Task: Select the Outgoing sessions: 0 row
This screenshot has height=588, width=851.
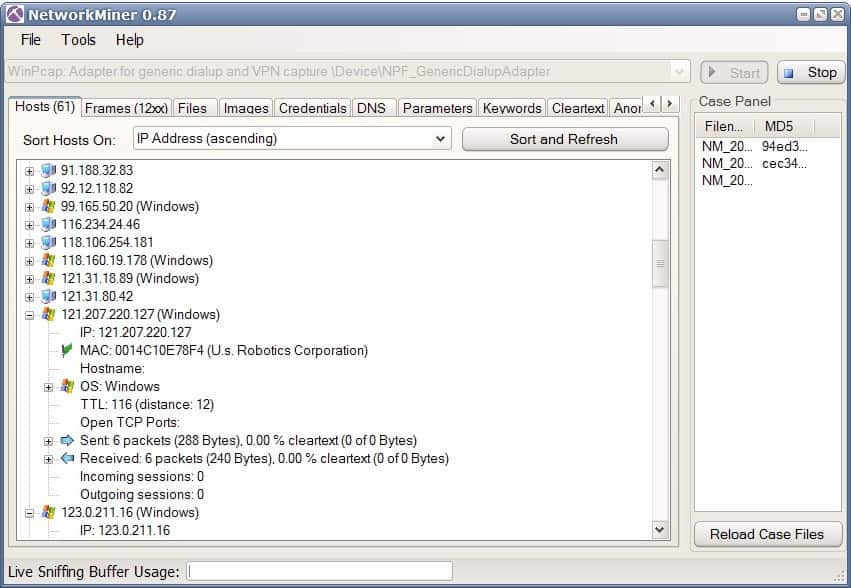Action: [142, 494]
